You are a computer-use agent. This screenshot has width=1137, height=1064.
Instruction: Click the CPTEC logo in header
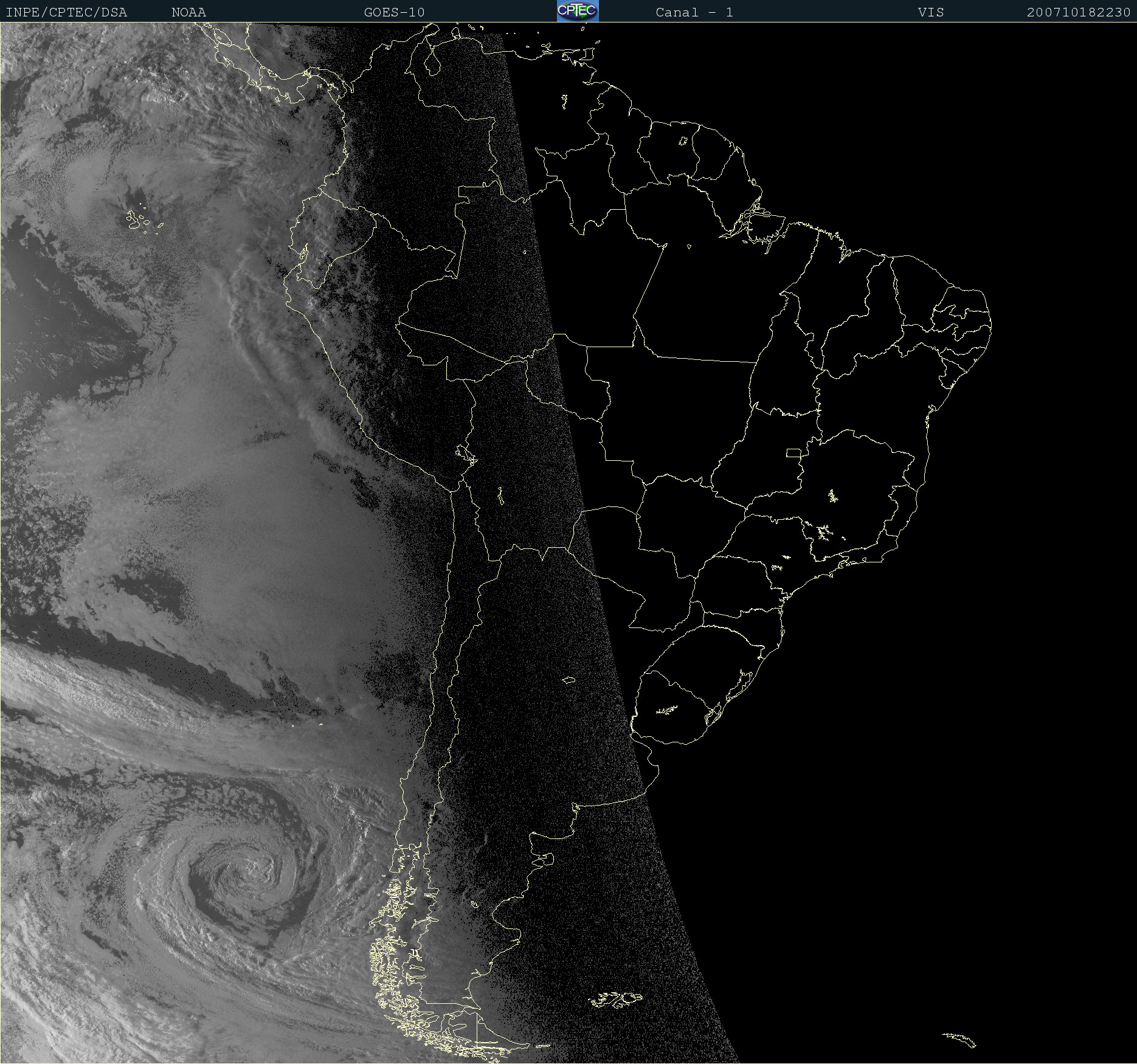(578, 11)
